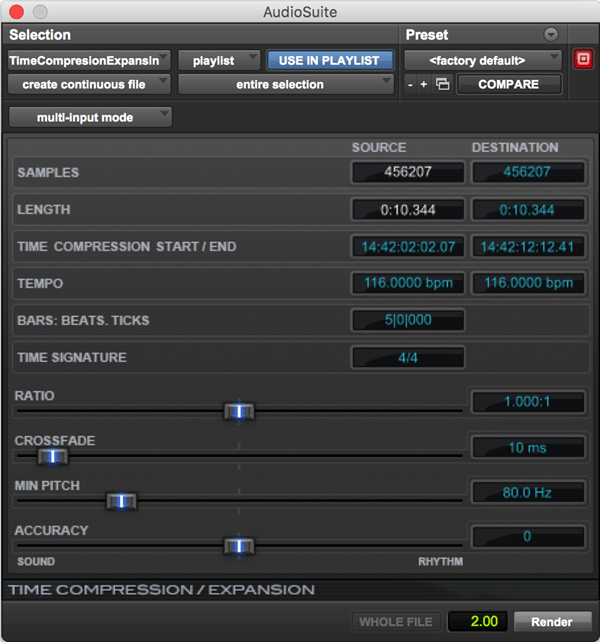Click the ACCURACY slider handle
Image resolution: width=600 pixels, height=642 pixels.
click(x=239, y=546)
